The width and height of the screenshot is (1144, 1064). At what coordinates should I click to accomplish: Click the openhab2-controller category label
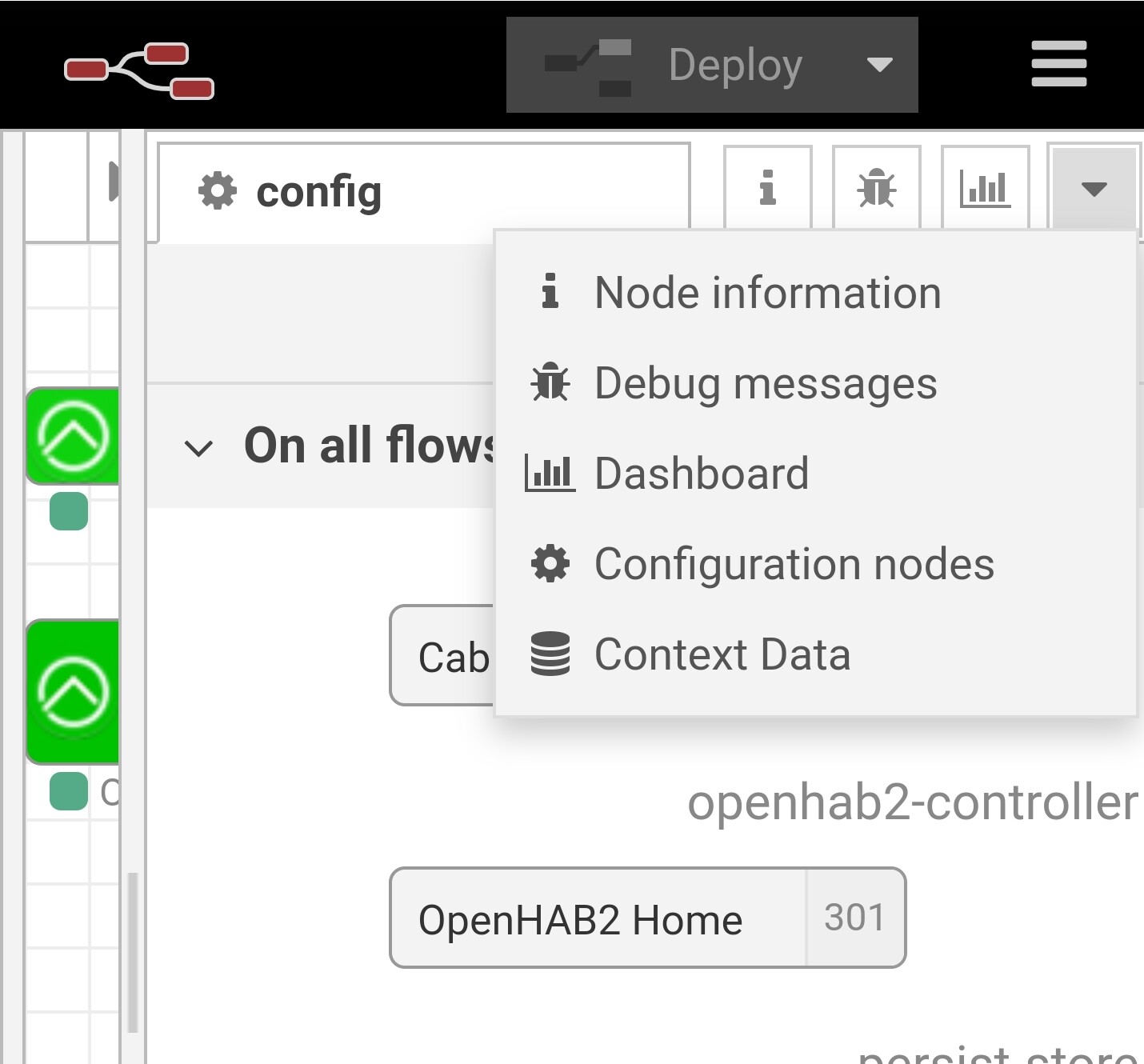(913, 802)
